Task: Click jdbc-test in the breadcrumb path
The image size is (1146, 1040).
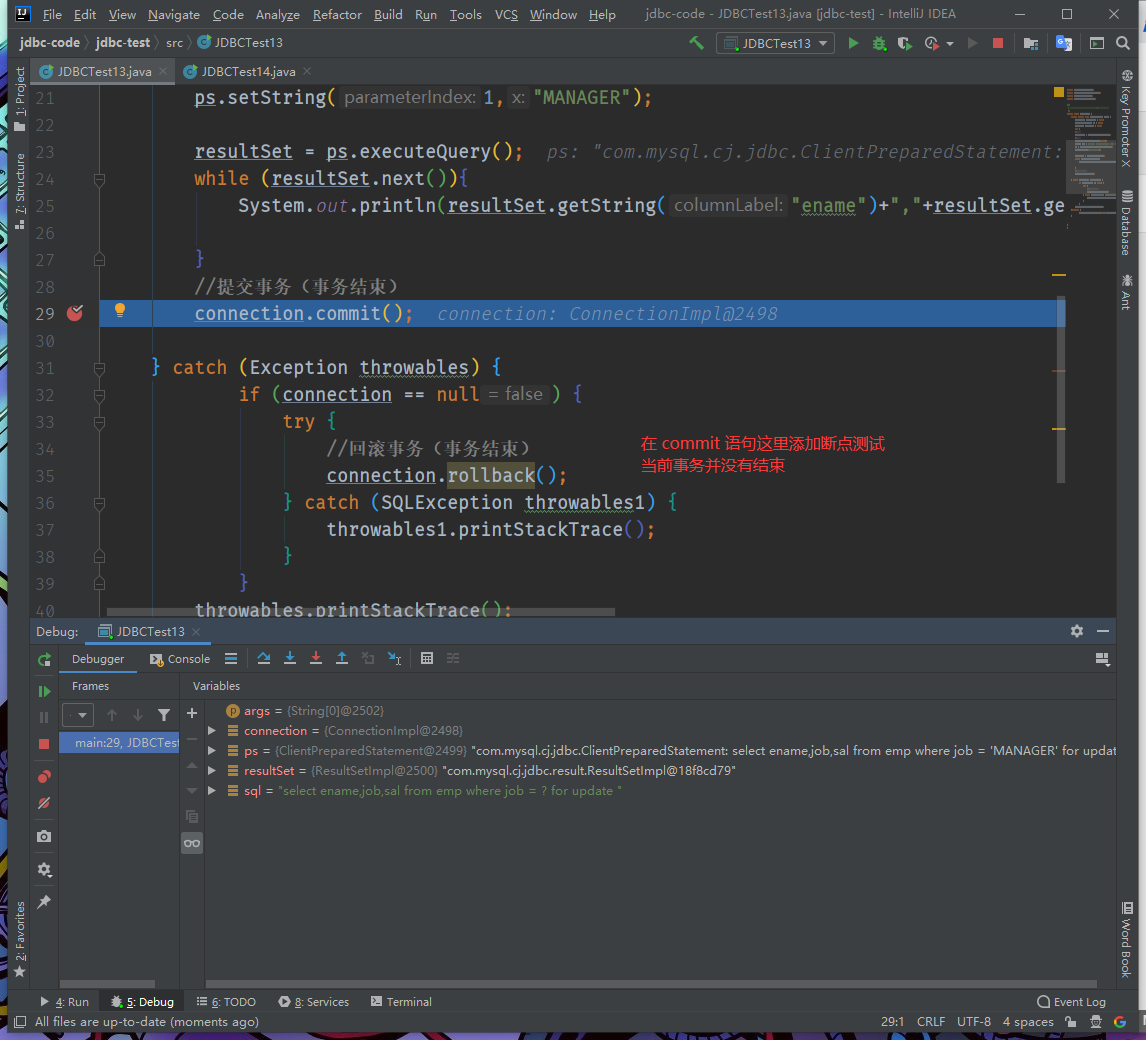Action: click(x=123, y=42)
